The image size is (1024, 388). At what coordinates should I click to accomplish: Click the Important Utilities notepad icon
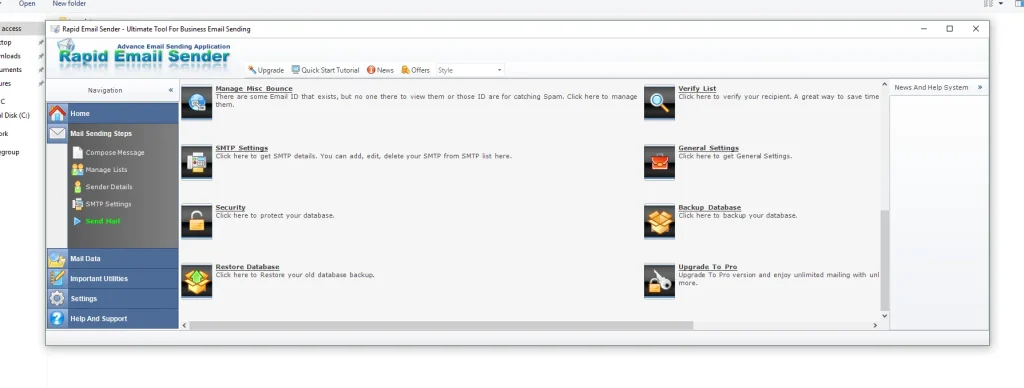click(x=57, y=278)
